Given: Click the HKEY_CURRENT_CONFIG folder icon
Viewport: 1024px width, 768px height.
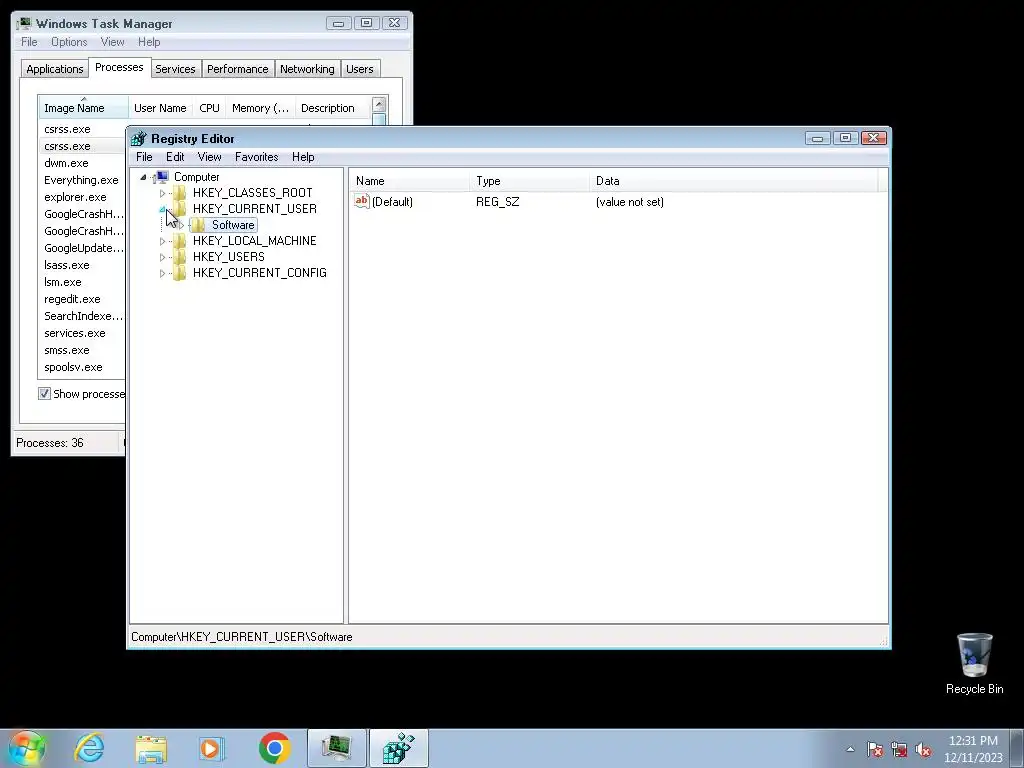Looking at the screenshot, I should 180,273.
